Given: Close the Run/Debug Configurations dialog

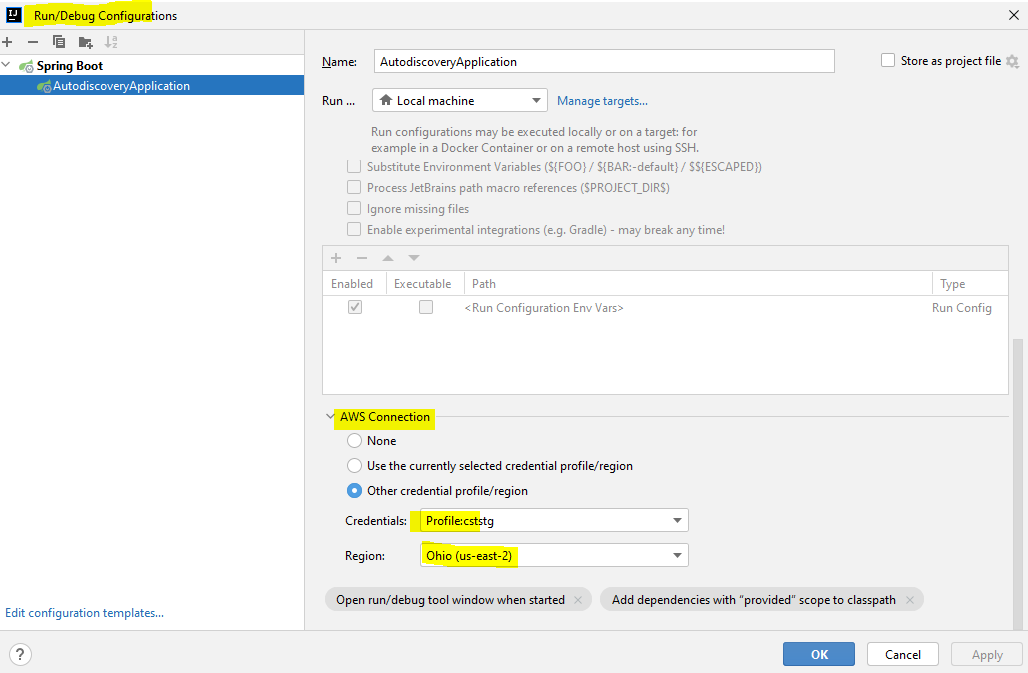Looking at the screenshot, I should (x=1014, y=14).
